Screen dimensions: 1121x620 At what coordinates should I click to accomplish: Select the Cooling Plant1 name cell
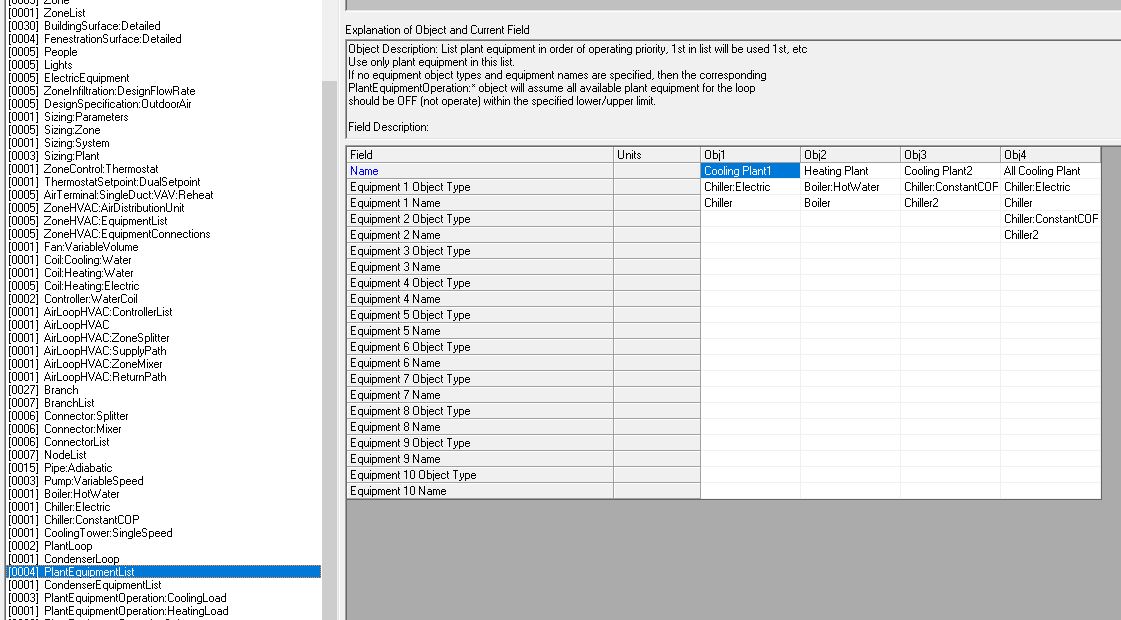coord(750,171)
